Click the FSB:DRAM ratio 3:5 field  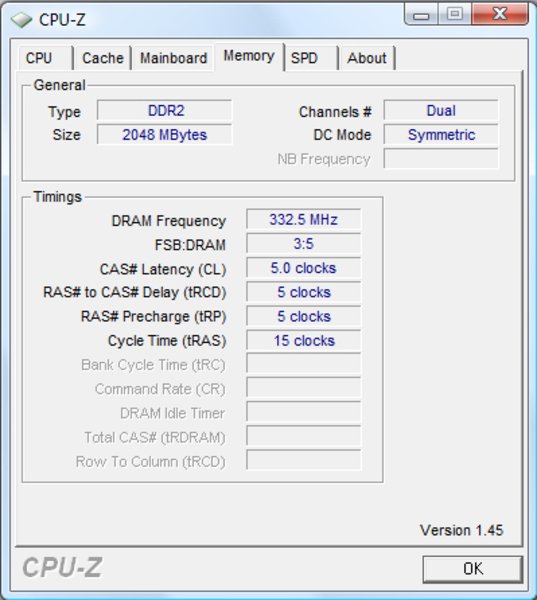(304, 244)
